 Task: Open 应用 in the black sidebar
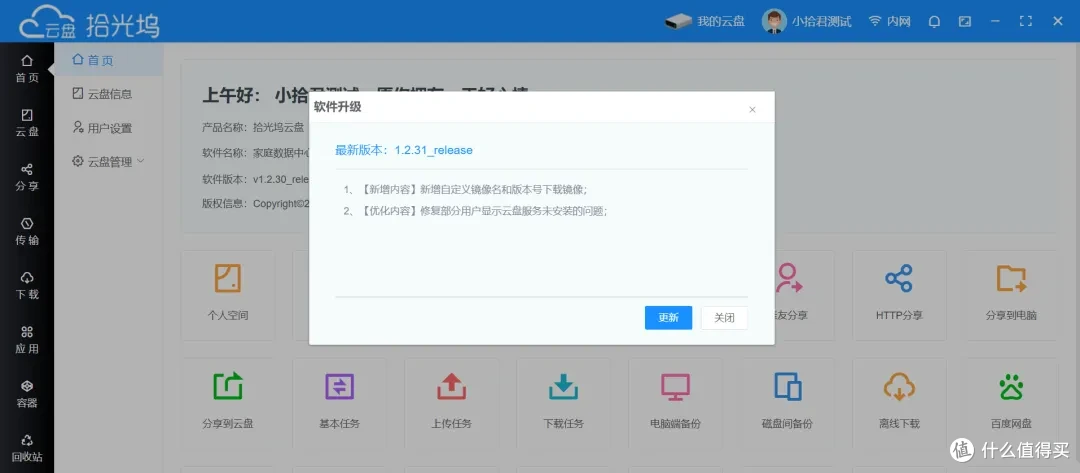pyautogui.click(x=27, y=340)
